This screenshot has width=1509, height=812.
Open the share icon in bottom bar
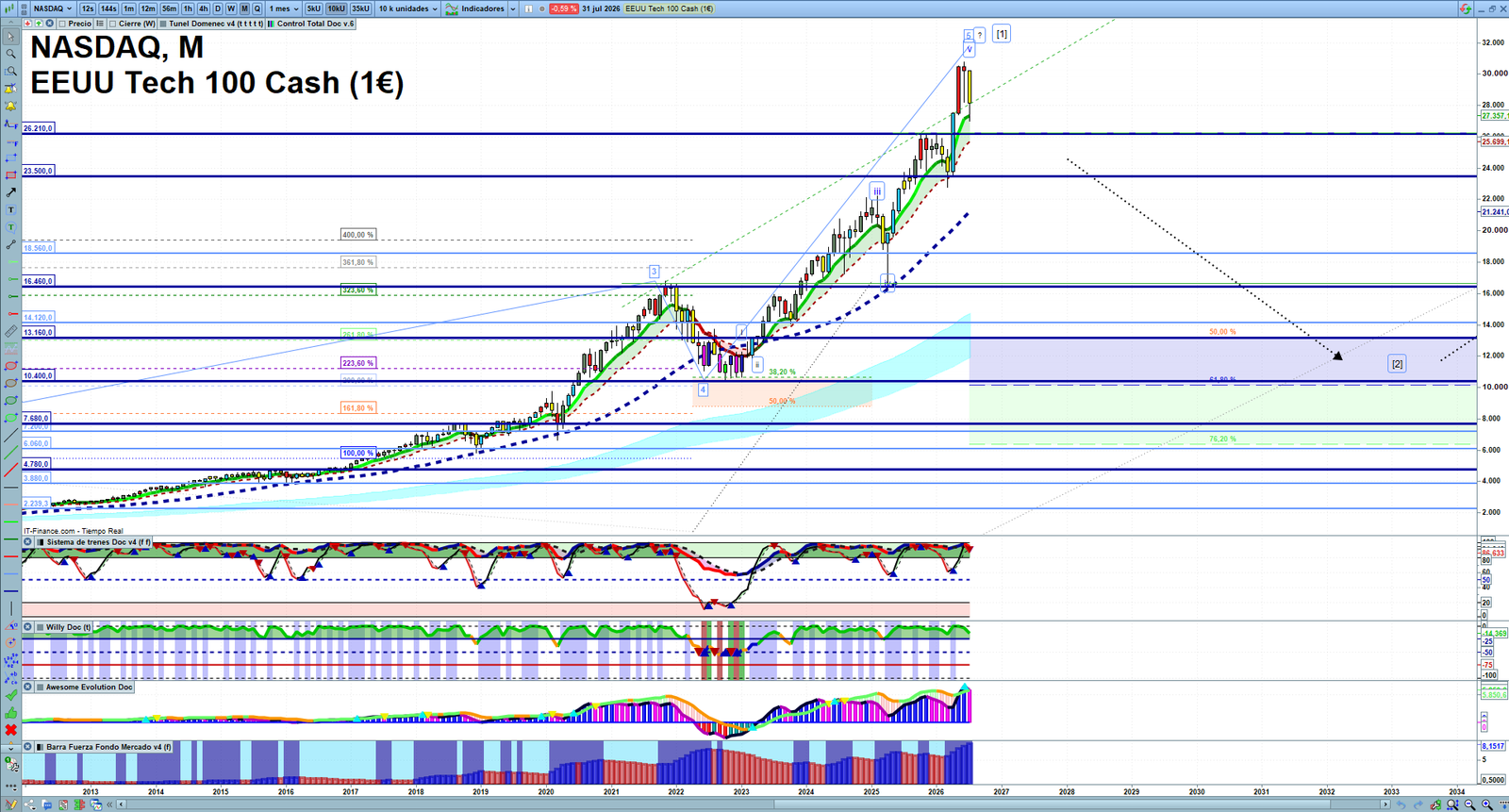29,804
